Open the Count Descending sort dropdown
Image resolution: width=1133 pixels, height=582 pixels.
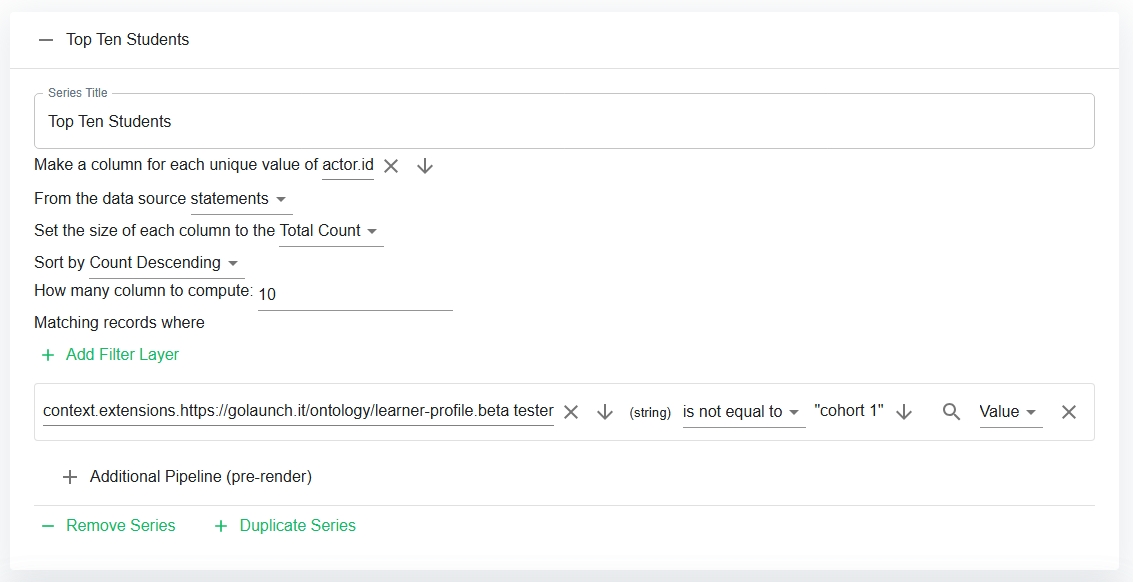point(166,263)
